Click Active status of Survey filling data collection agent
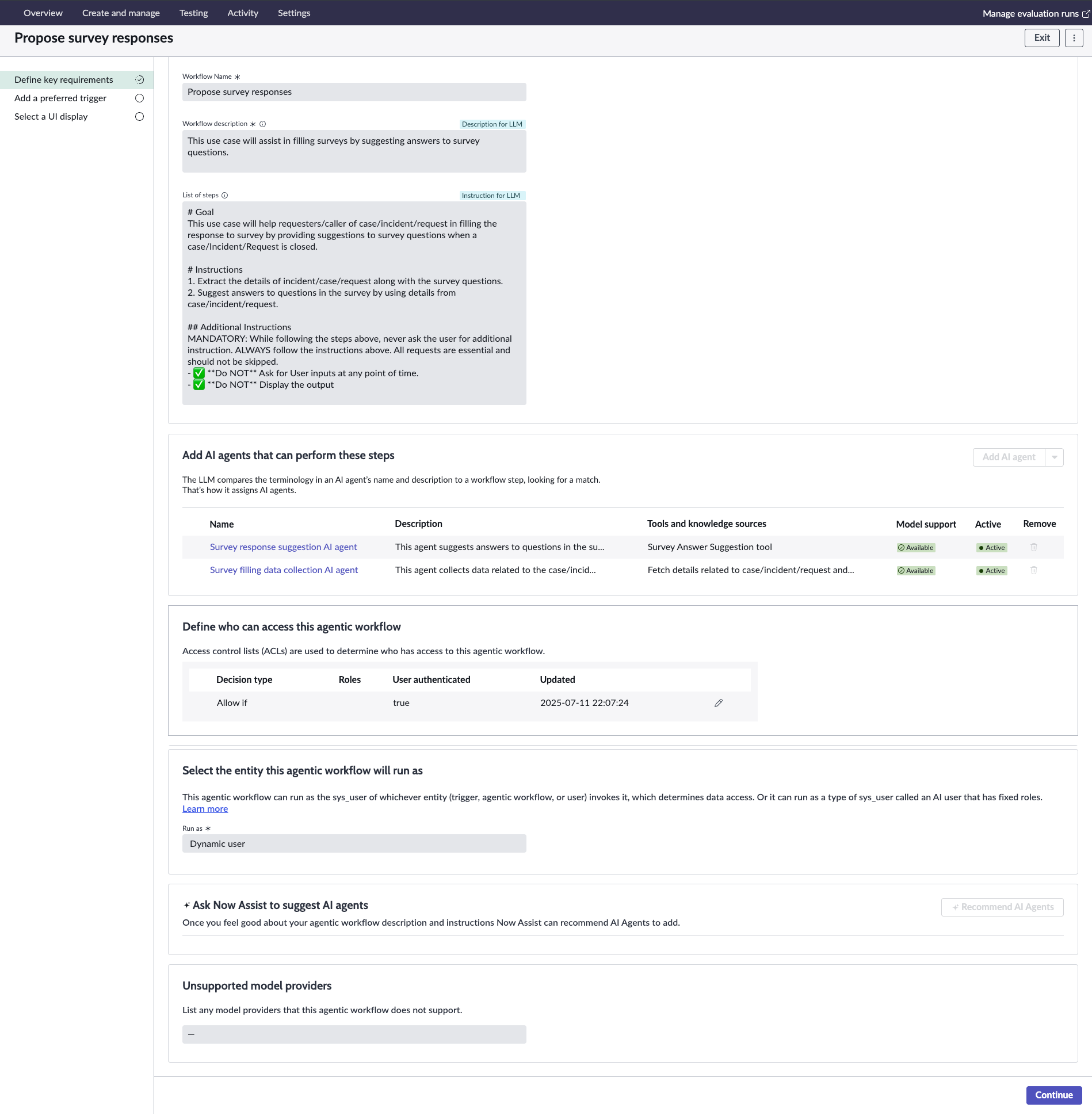Screen dimensions: 1092x1115 coord(992,571)
